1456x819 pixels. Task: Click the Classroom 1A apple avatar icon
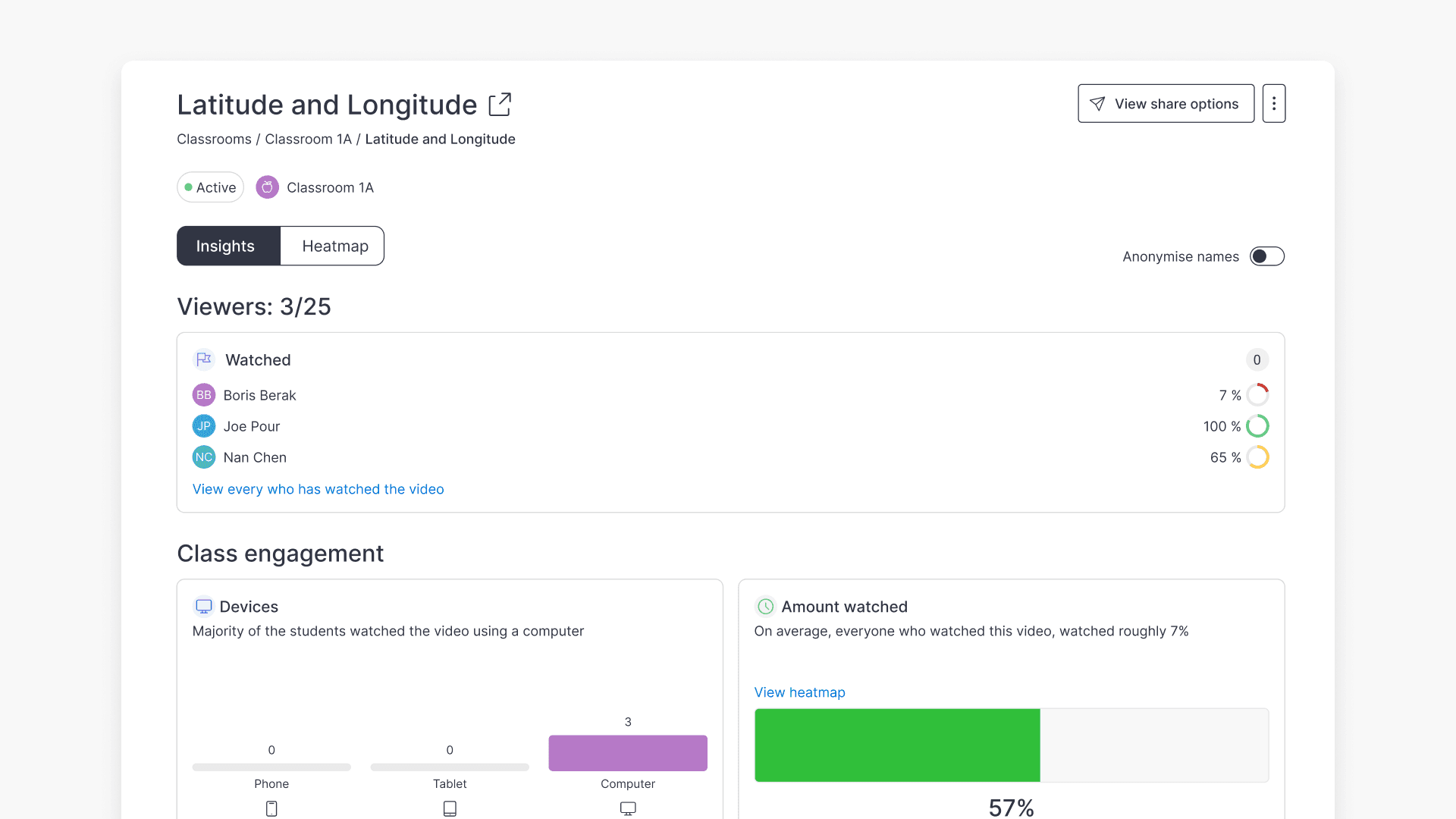267,187
